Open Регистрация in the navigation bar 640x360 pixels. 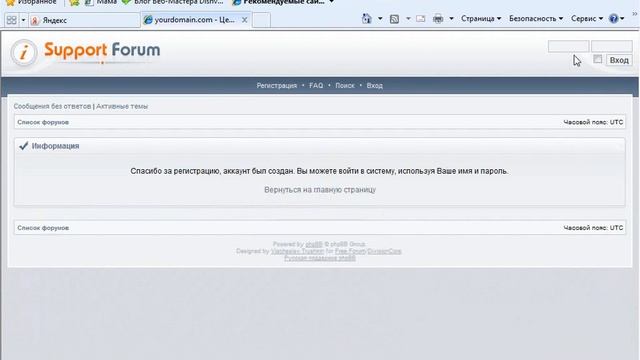click(277, 86)
